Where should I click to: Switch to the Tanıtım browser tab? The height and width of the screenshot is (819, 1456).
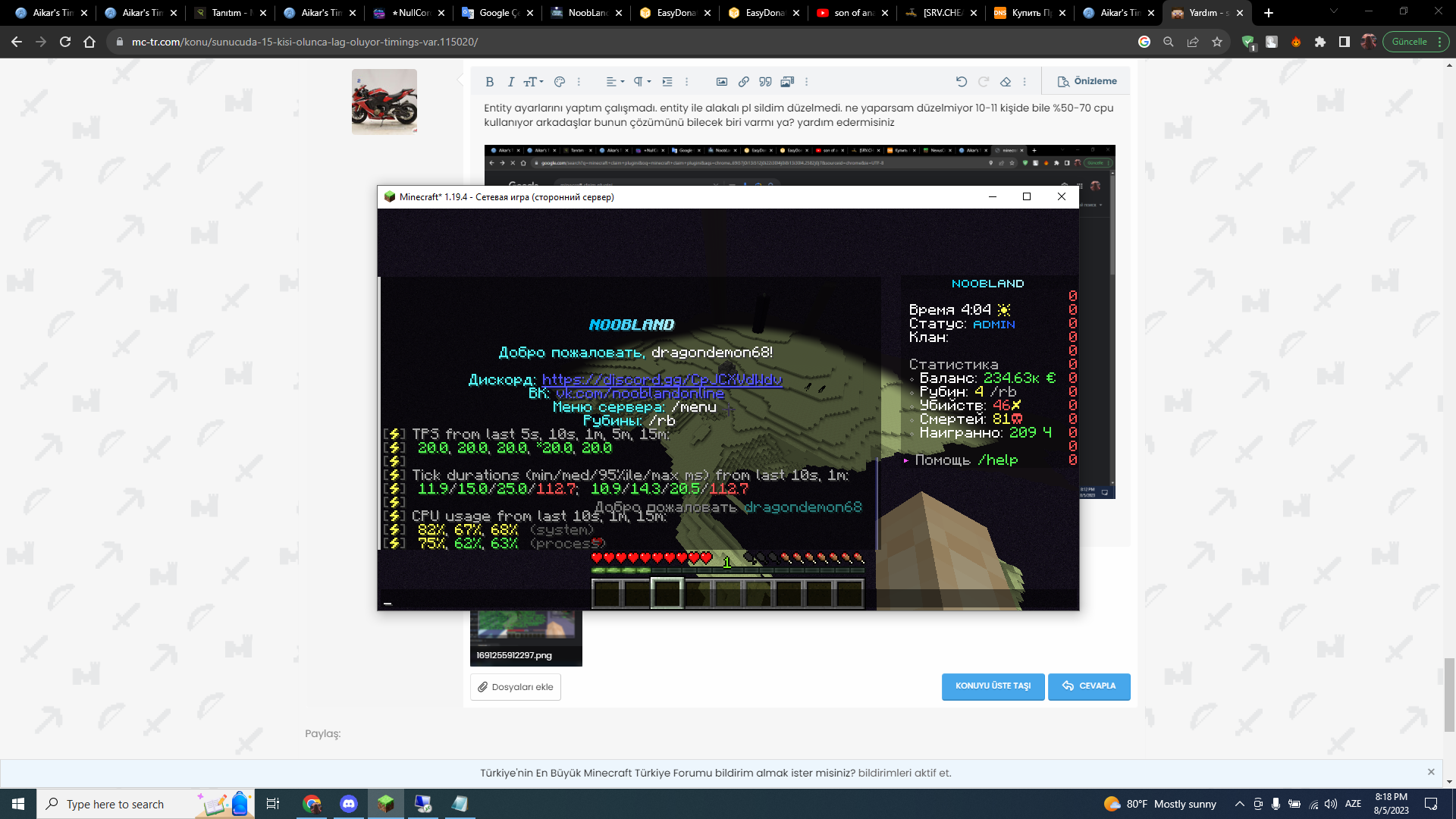click(x=231, y=13)
